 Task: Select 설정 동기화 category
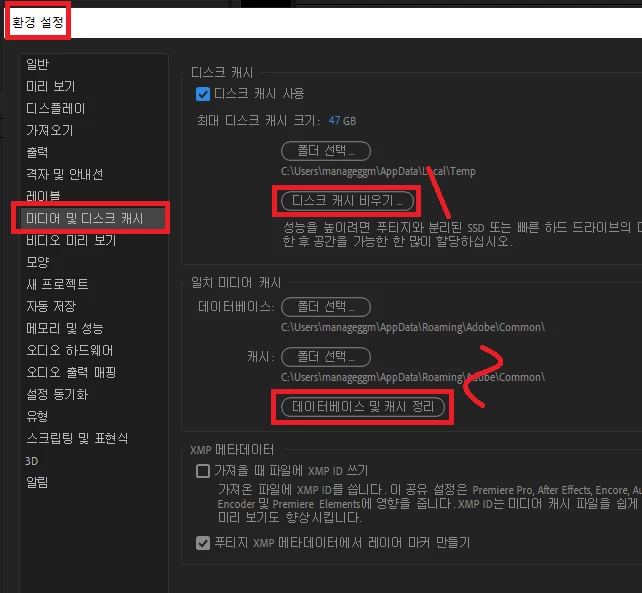tap(57, 394)
